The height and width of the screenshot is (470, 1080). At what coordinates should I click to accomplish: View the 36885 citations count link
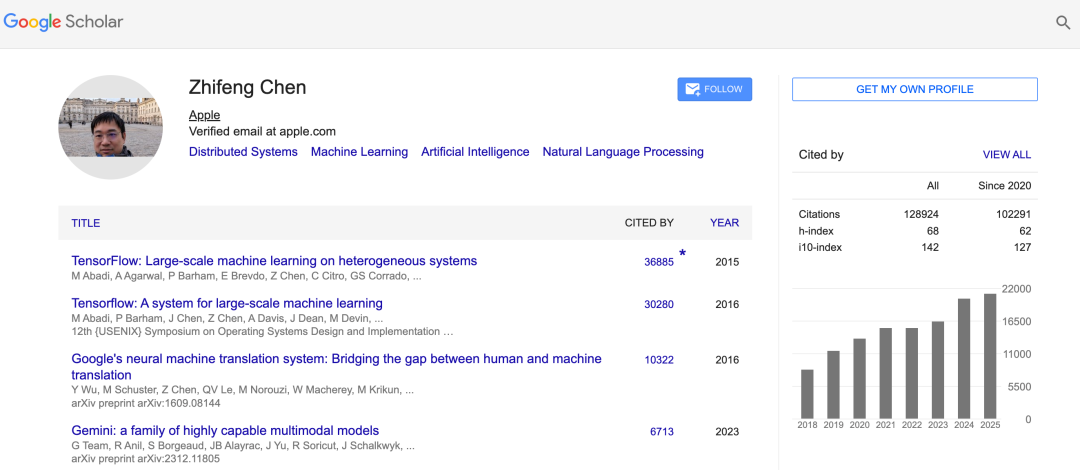(658, 262)
